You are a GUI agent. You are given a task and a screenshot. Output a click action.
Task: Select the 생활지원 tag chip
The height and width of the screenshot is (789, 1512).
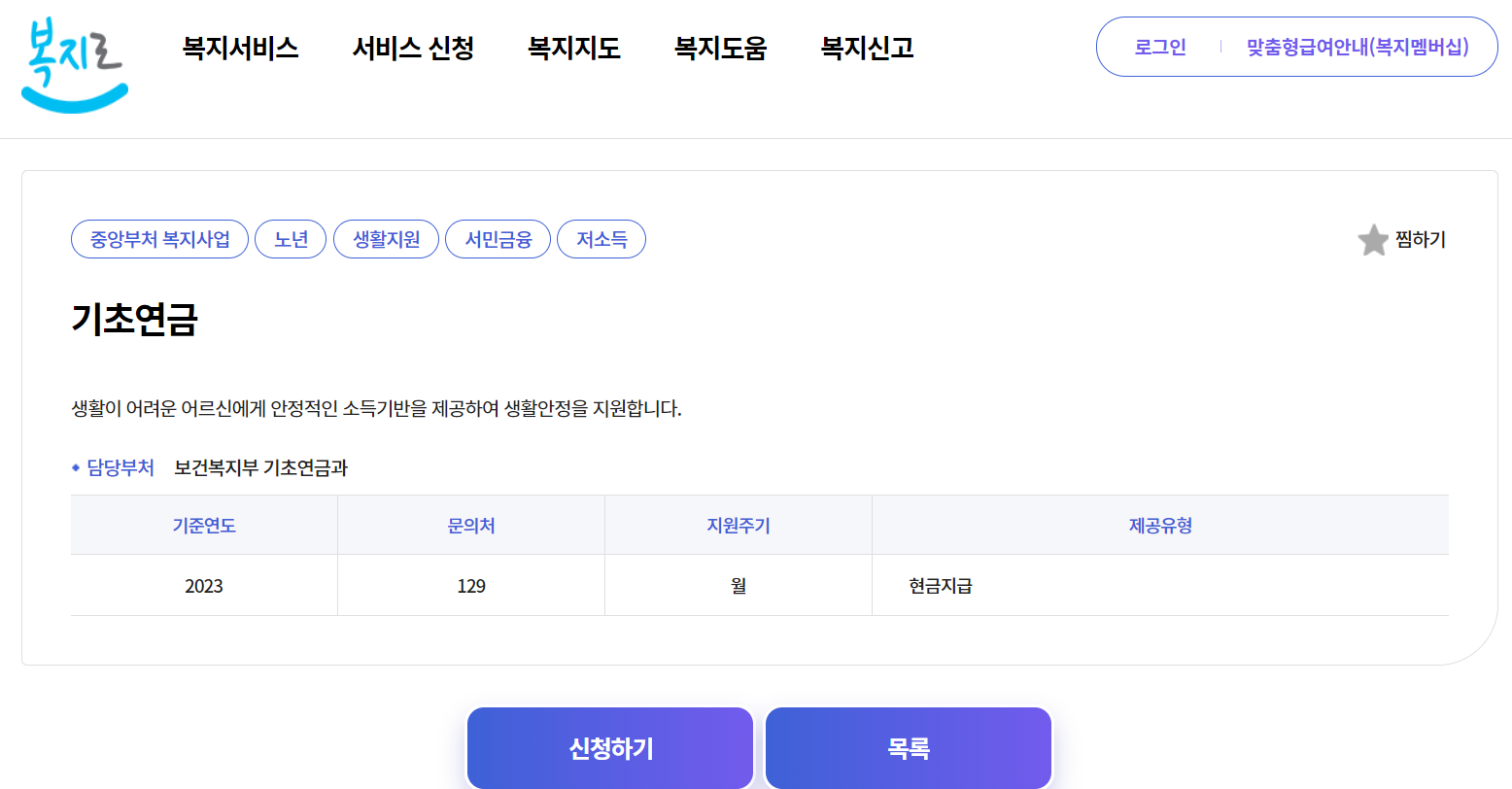point(386,239)
